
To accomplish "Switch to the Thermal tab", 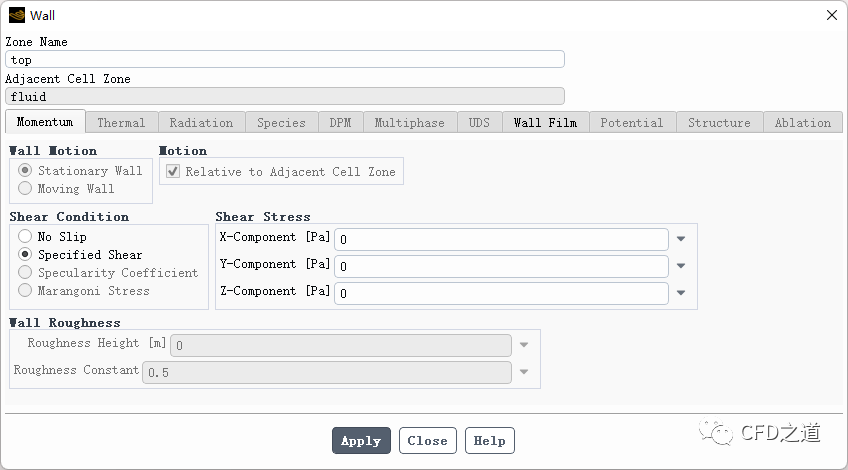I will pos(121,122).
